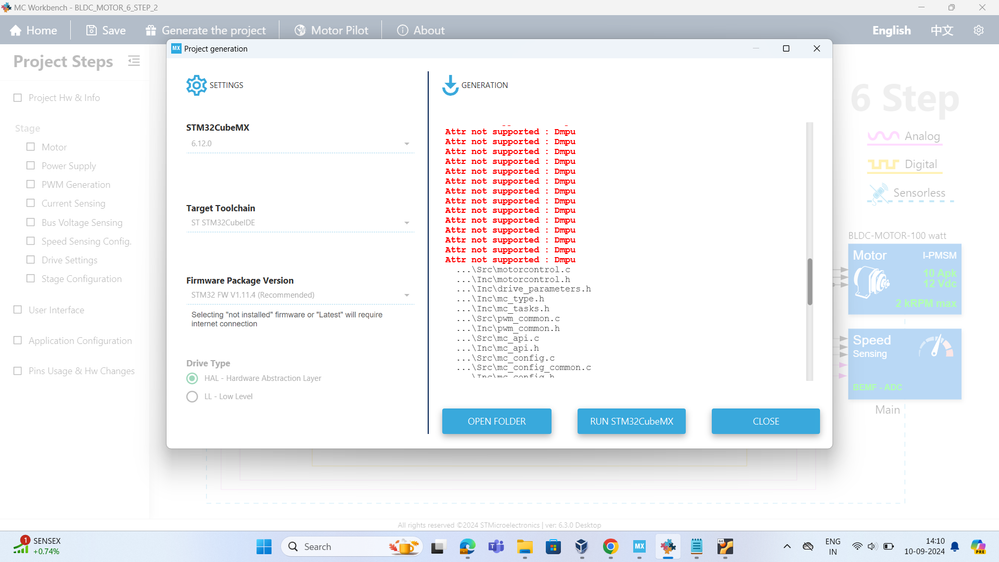Click the taskbar Search box
The width and height of the screenshot is (999, 562).
tap(351, 547)
